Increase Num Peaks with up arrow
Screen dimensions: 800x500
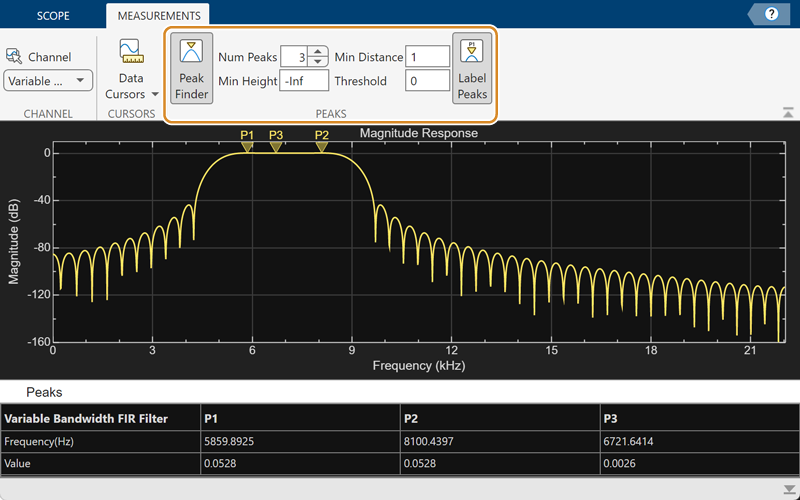tap(318, 51)
